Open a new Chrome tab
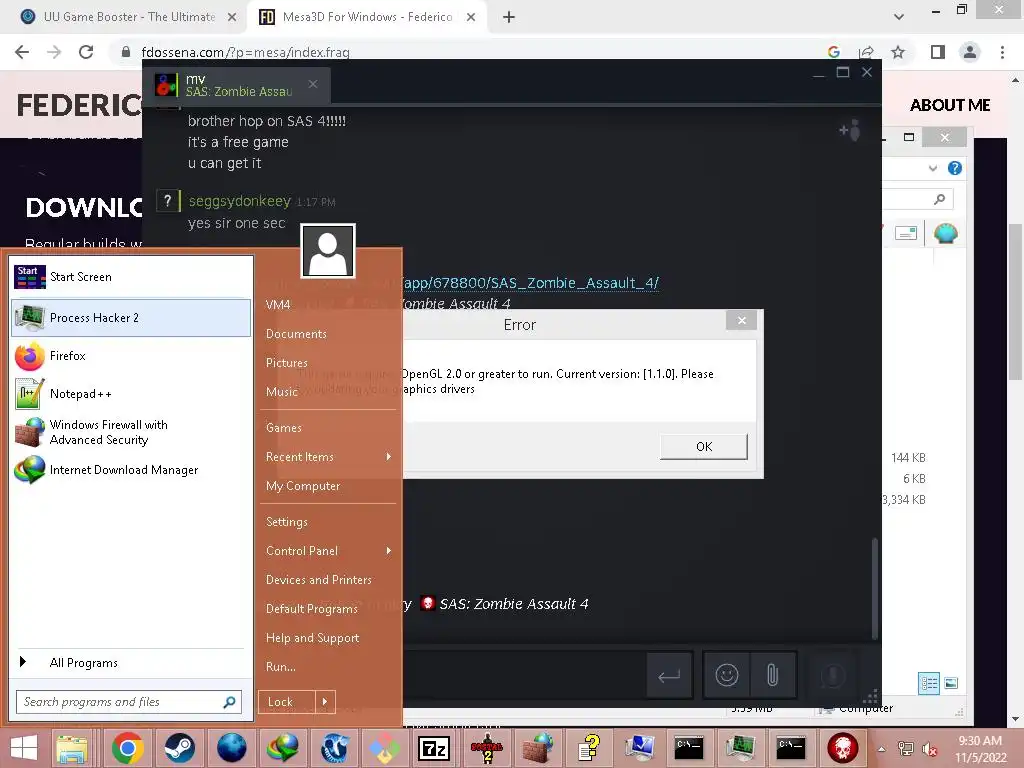 pos(509,18)
